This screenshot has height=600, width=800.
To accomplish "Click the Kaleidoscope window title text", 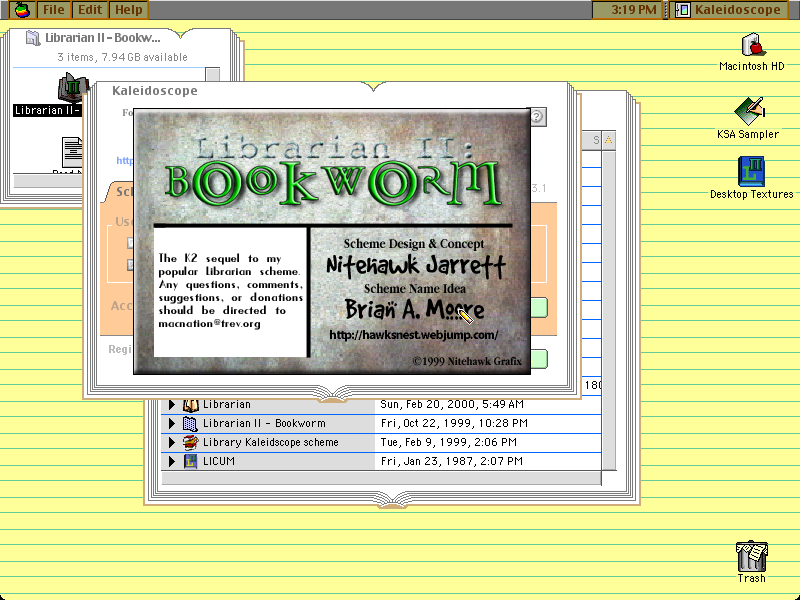I will pyautogui.click(x=155, y=91).
